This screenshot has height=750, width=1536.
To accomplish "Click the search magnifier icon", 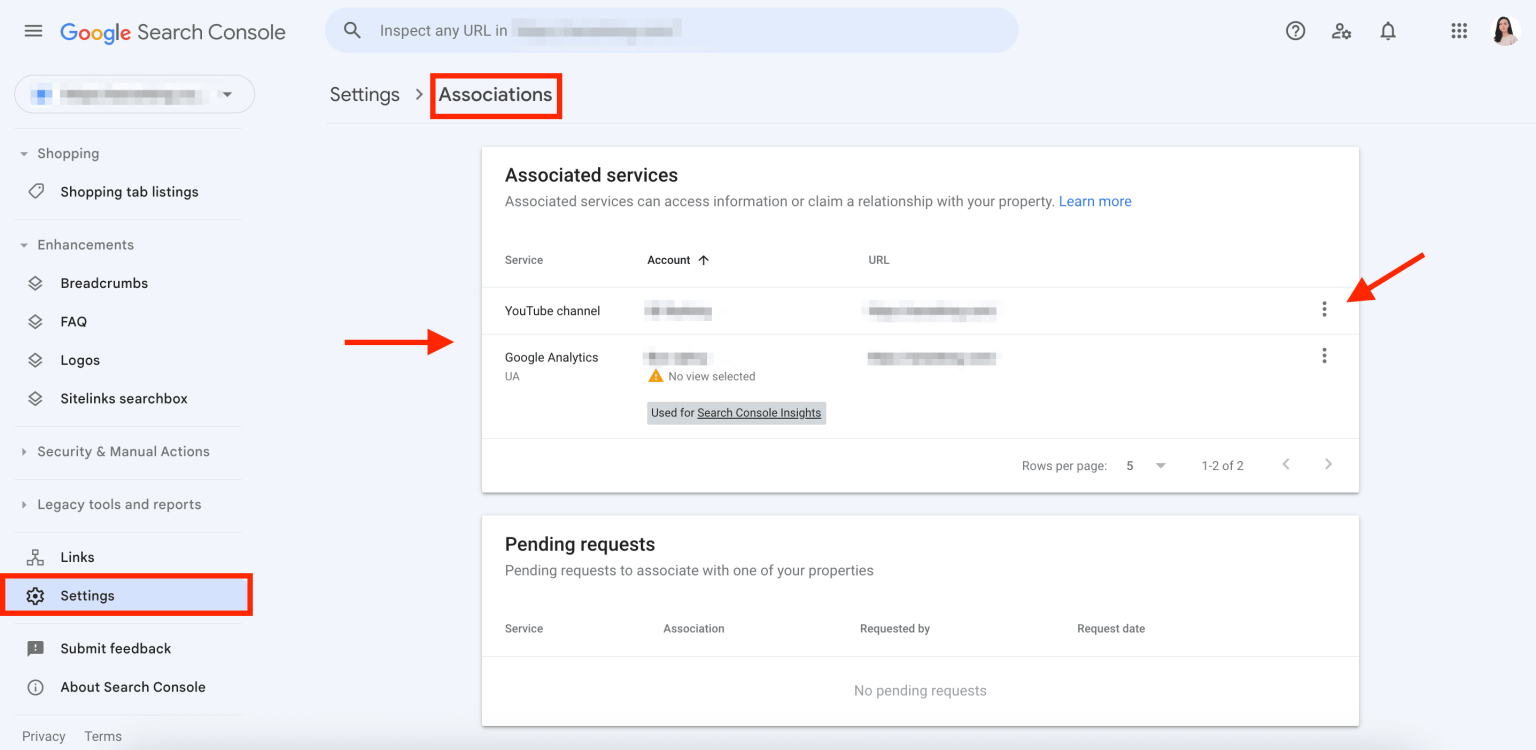I will coord(352,30).
